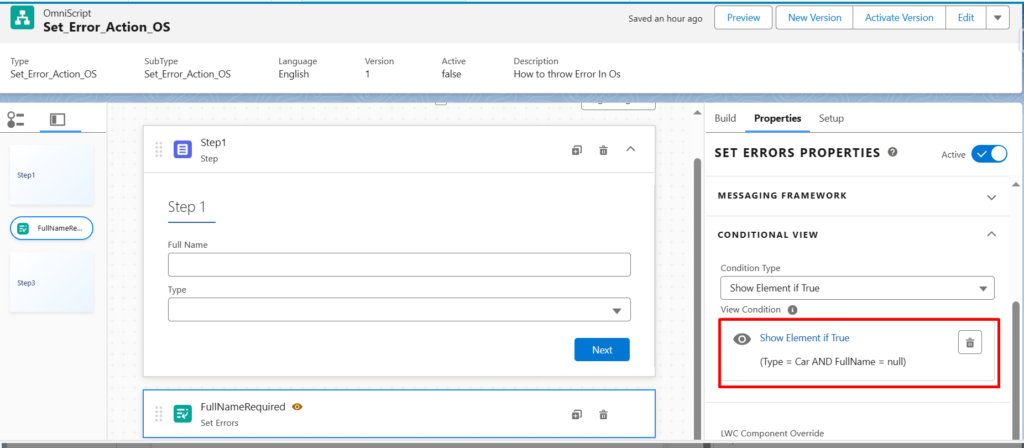Expand the Messaging Framework section
The width and height of the screenshot is (1024, 448).
tap(991, 197)
